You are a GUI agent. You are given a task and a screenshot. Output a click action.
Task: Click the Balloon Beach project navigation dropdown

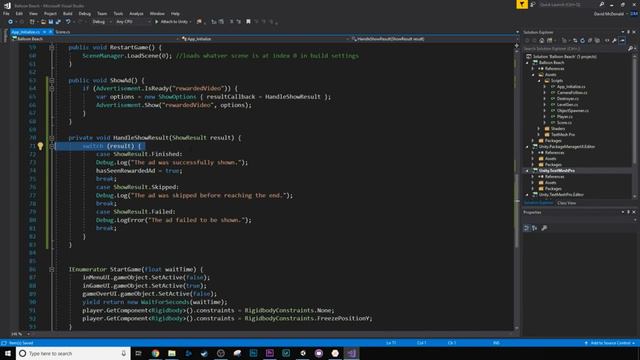coord(95,39)
